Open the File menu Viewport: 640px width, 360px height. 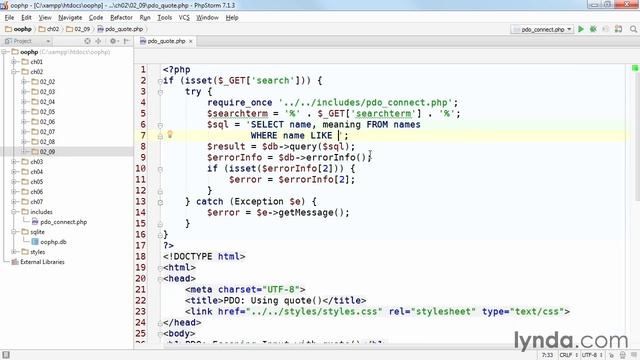[9, 18]
